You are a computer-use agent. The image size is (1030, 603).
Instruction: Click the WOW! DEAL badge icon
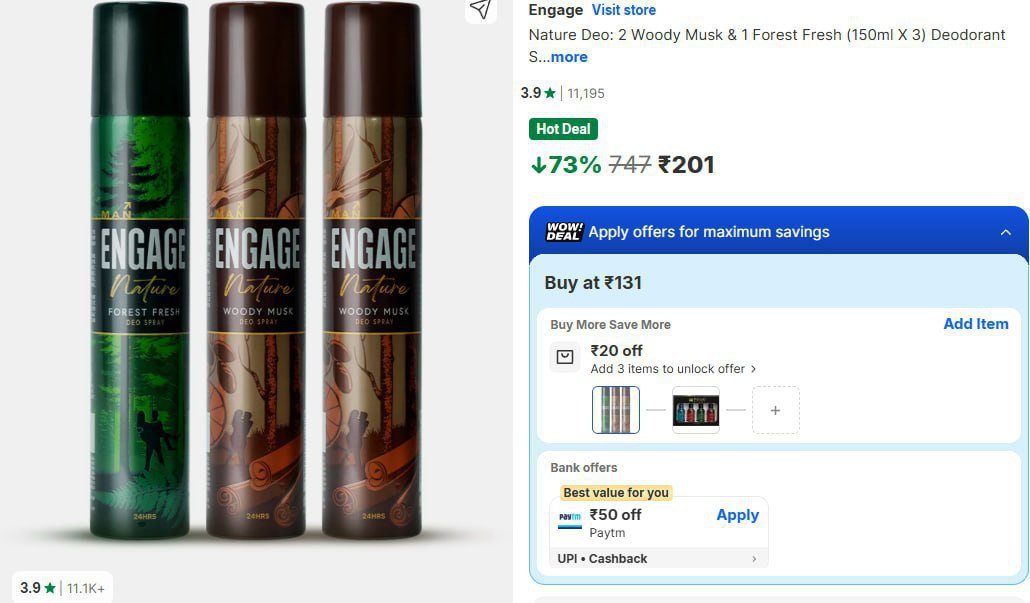coord(563,231)
